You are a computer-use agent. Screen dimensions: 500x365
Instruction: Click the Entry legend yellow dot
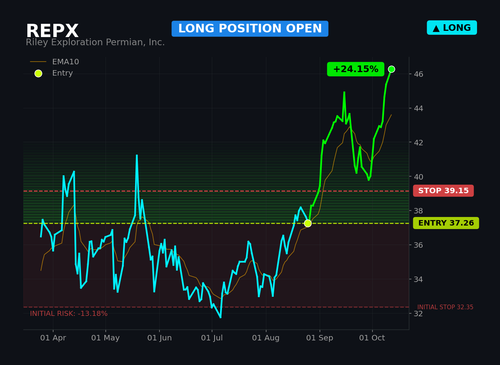tap(38, 73)
